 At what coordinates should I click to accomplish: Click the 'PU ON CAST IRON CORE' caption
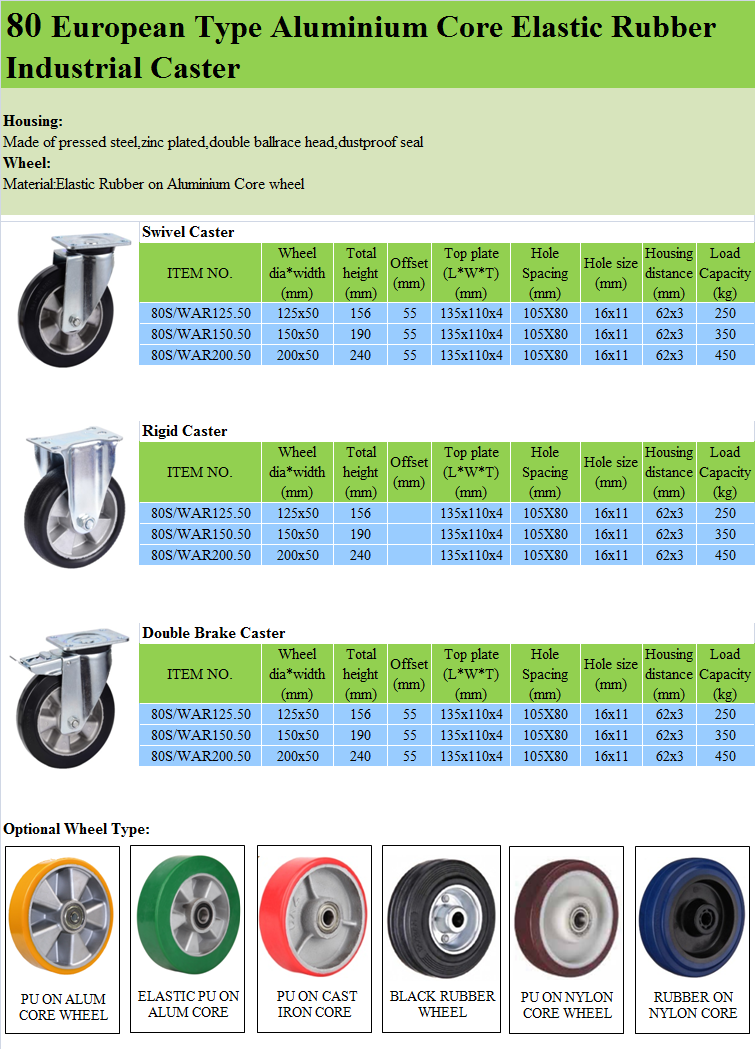coord(316,1004)
